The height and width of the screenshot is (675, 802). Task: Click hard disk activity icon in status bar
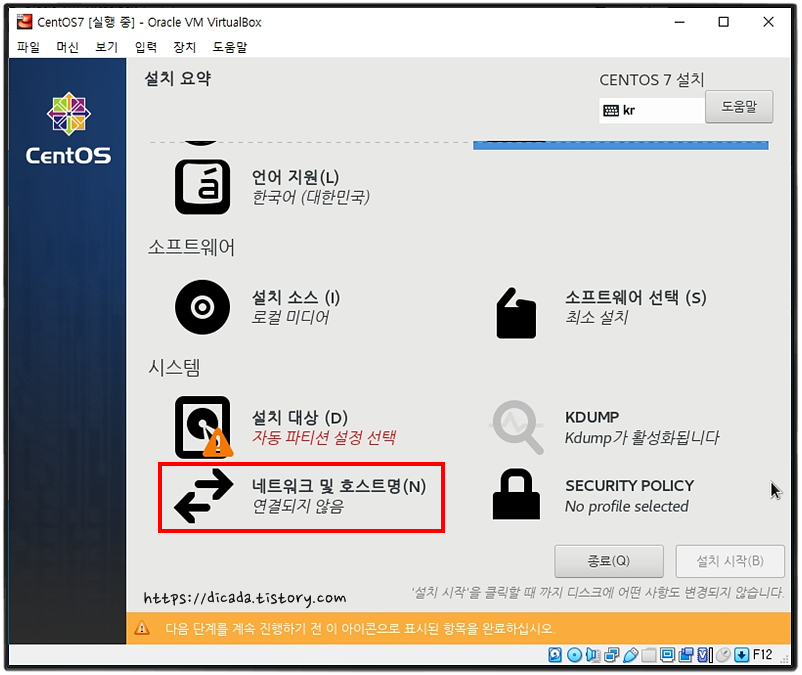pyautogui.click(x=555, y=655)
